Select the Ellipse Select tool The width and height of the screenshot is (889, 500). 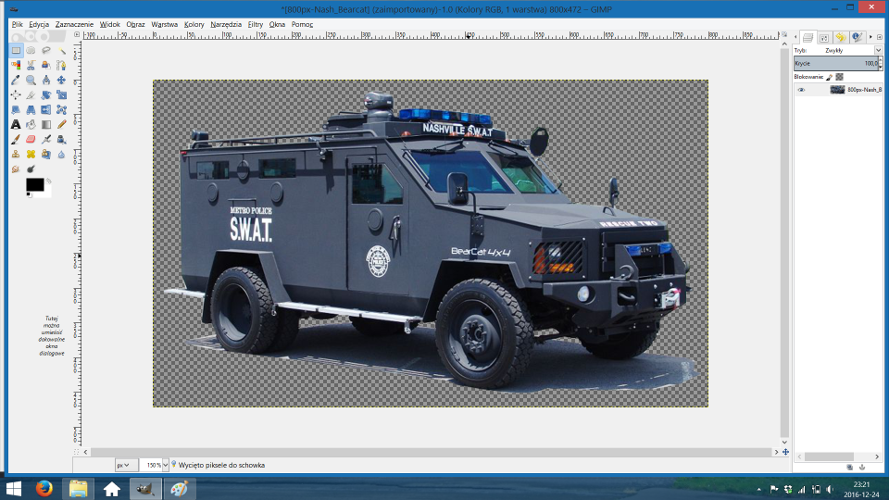(31, 50)
